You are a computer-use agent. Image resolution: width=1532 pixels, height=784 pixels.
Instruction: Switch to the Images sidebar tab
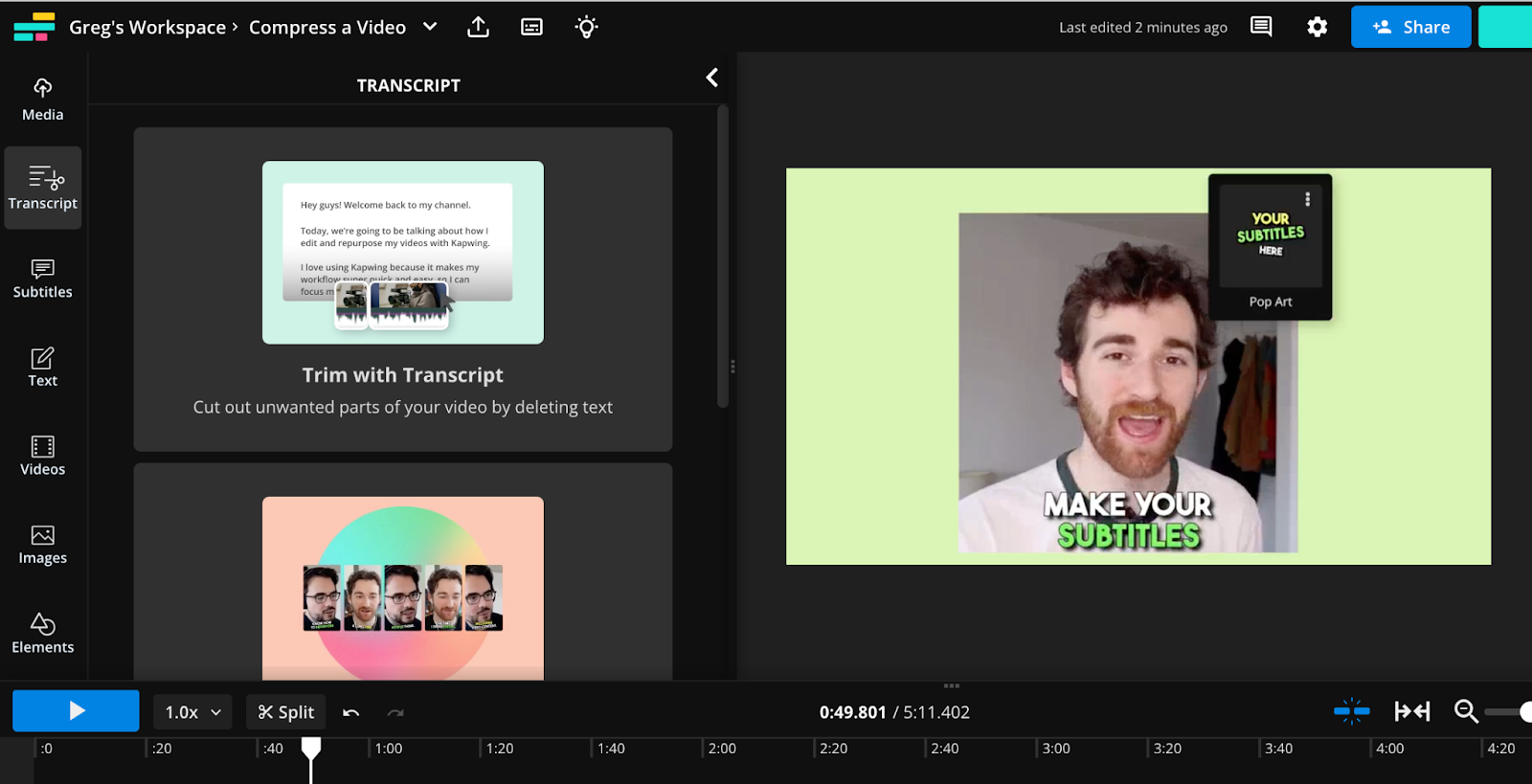(x=42, y=545)
